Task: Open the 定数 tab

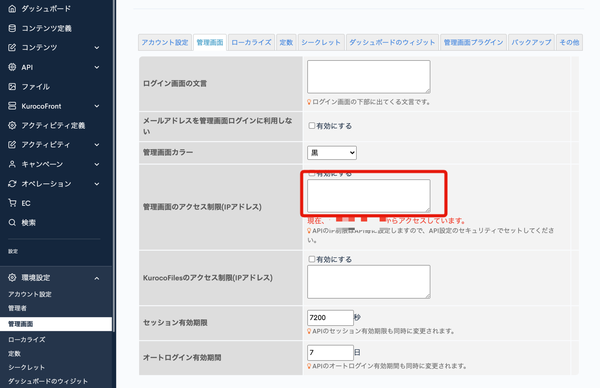Action: [286, 42]
